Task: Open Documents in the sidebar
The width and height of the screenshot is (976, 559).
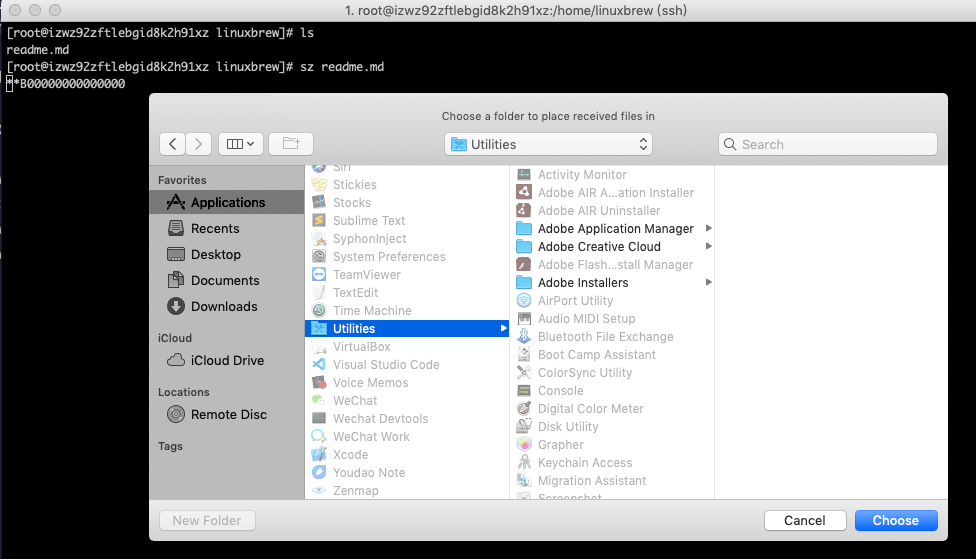Action: coord(227,280)
